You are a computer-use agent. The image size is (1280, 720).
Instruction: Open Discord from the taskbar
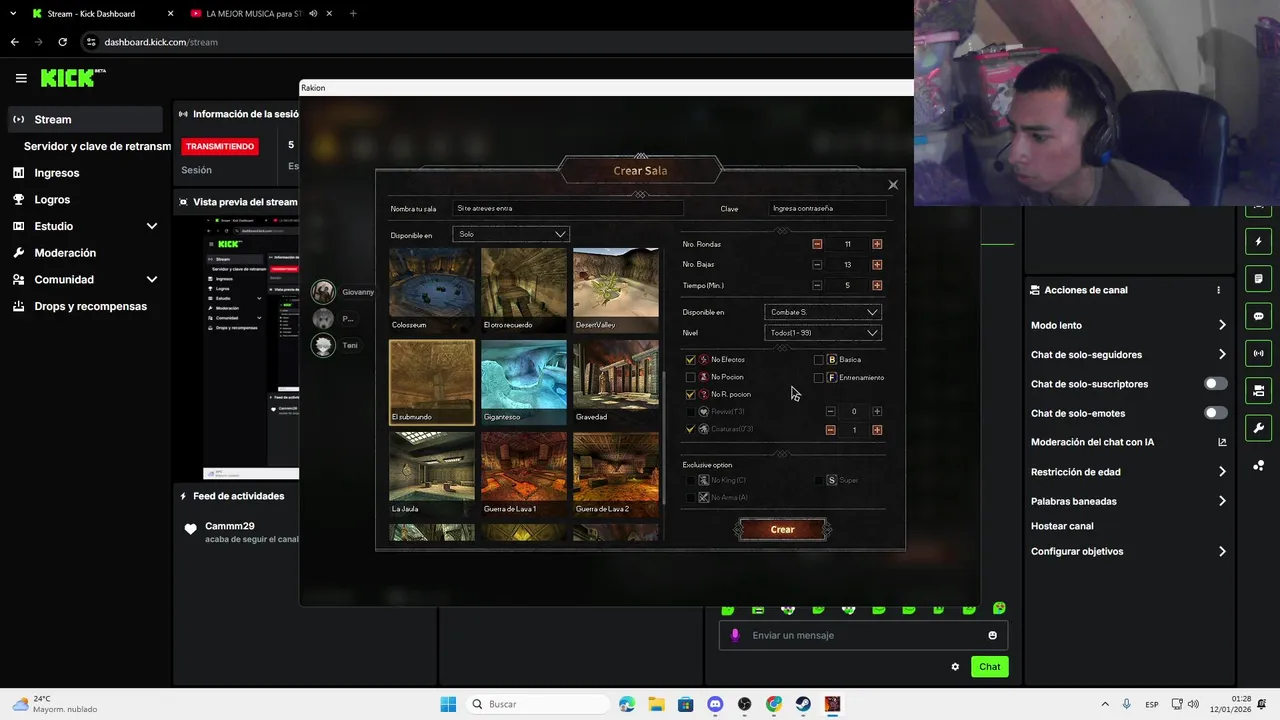tap(715, 704)
